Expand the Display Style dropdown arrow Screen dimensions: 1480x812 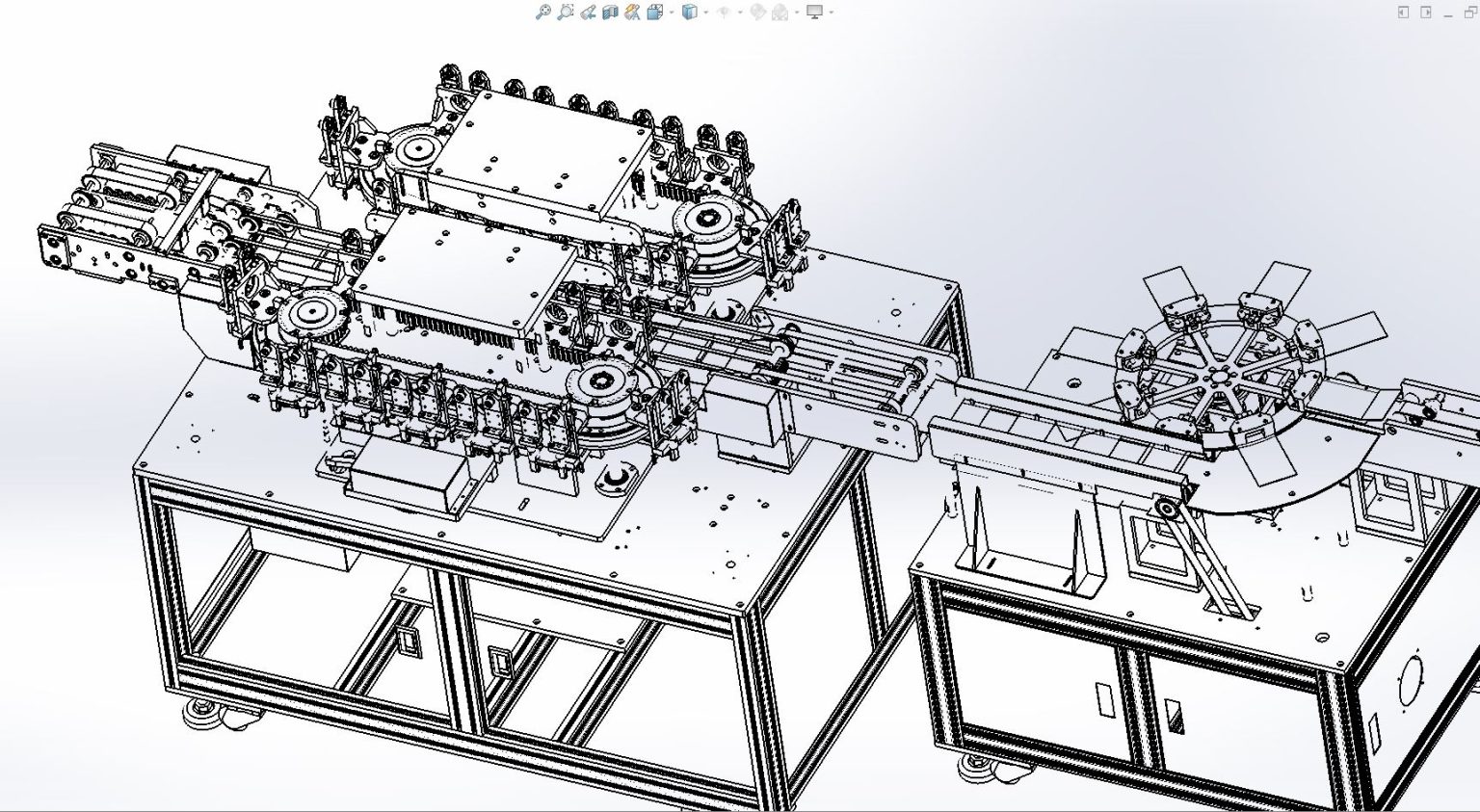tap(704, 13)
